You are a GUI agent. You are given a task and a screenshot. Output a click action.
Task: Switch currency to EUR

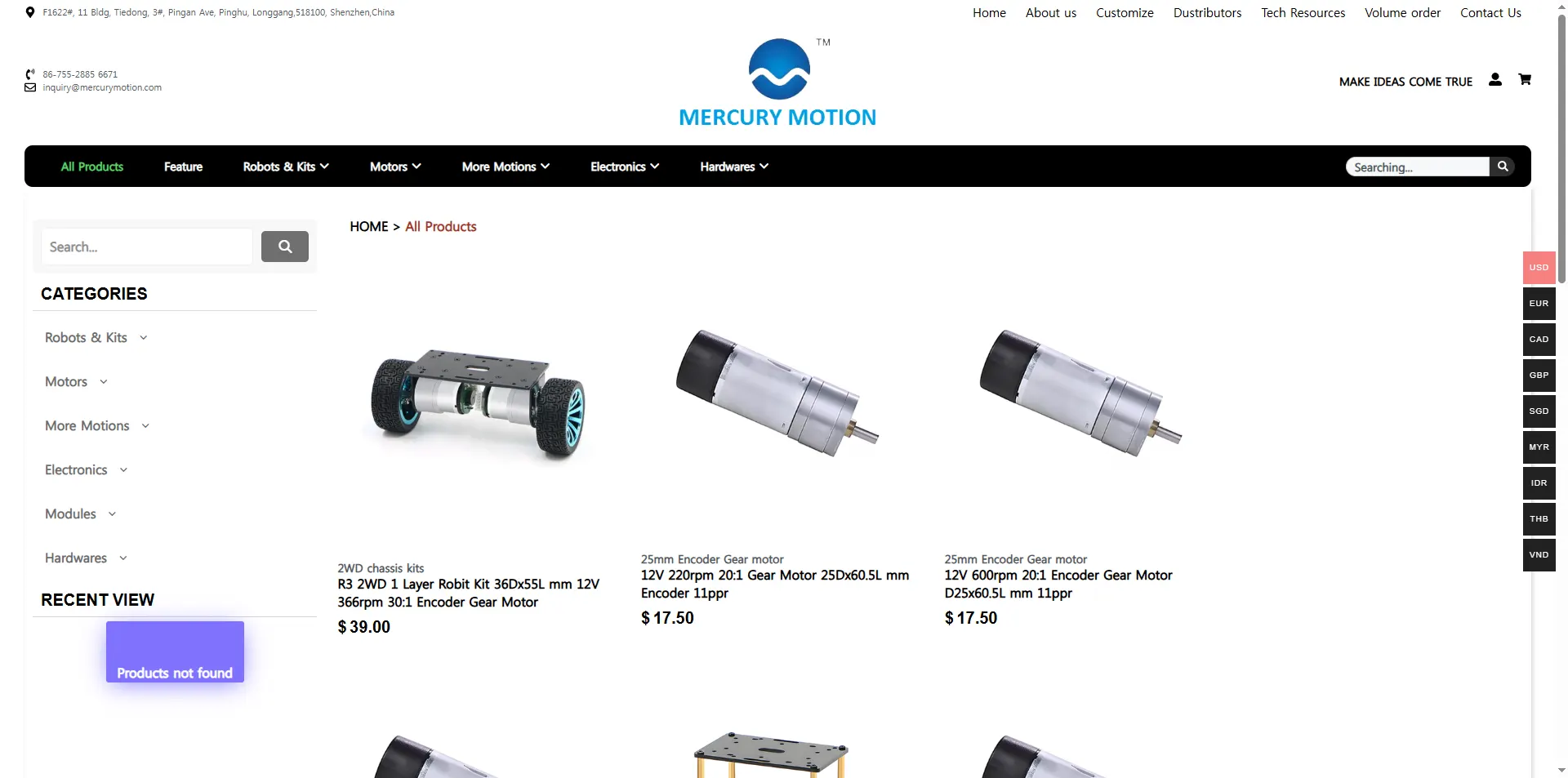click(1539, 304)
